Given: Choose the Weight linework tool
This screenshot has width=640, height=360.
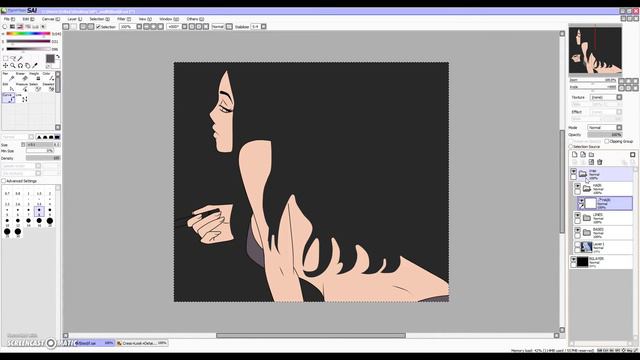Looking at the screenshot, I should 35,76.
